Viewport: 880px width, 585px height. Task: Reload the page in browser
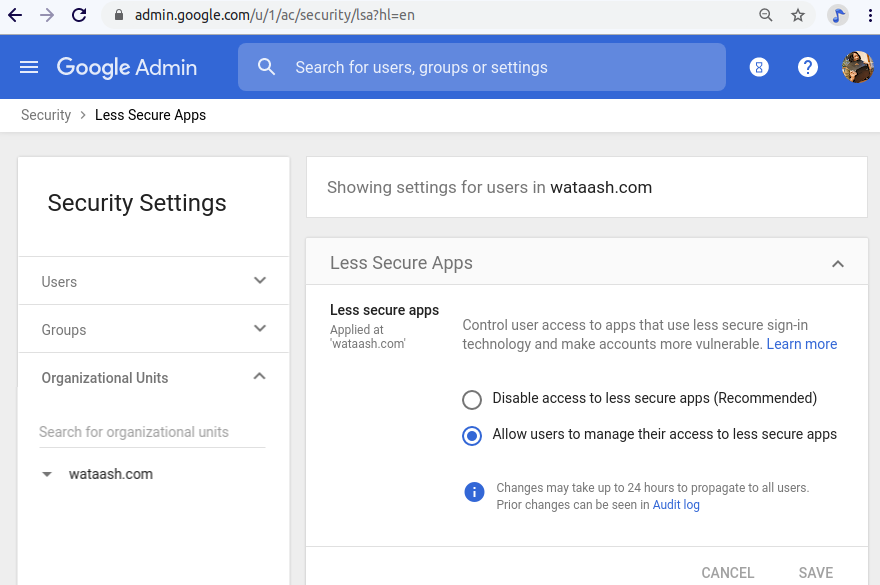79,15
